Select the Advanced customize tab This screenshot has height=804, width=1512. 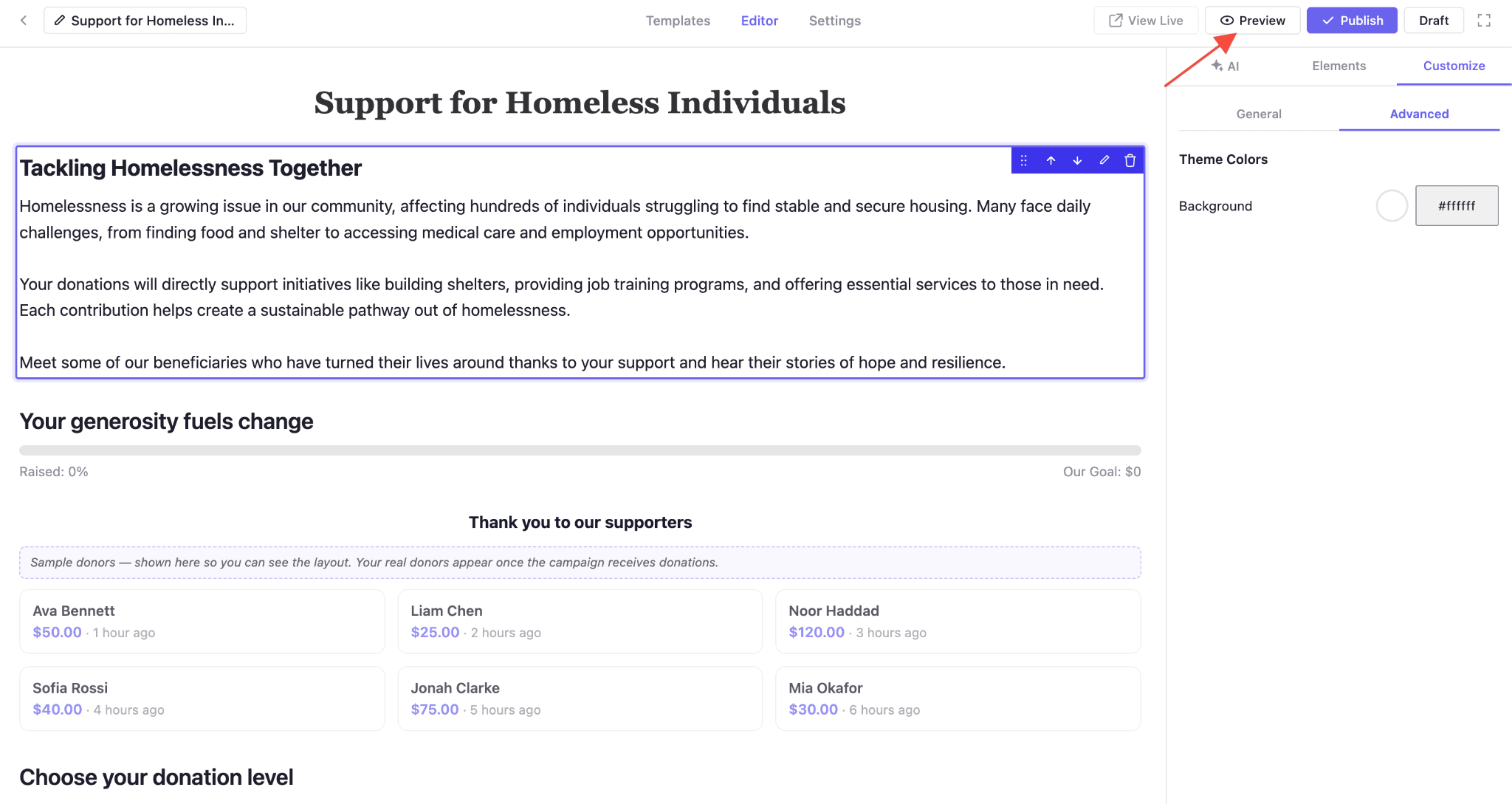tap(1419, 114)
